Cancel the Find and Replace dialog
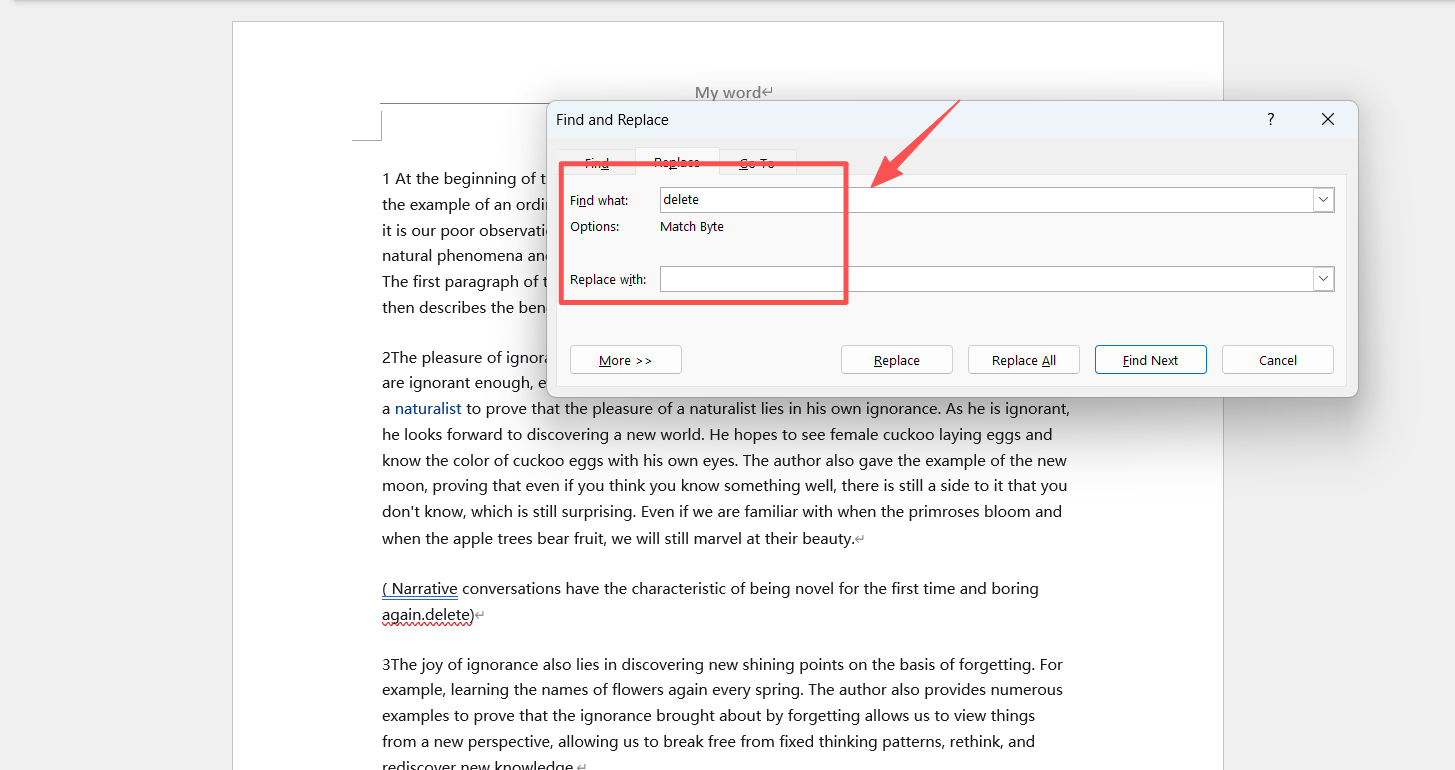 [x=1277, y=360]
